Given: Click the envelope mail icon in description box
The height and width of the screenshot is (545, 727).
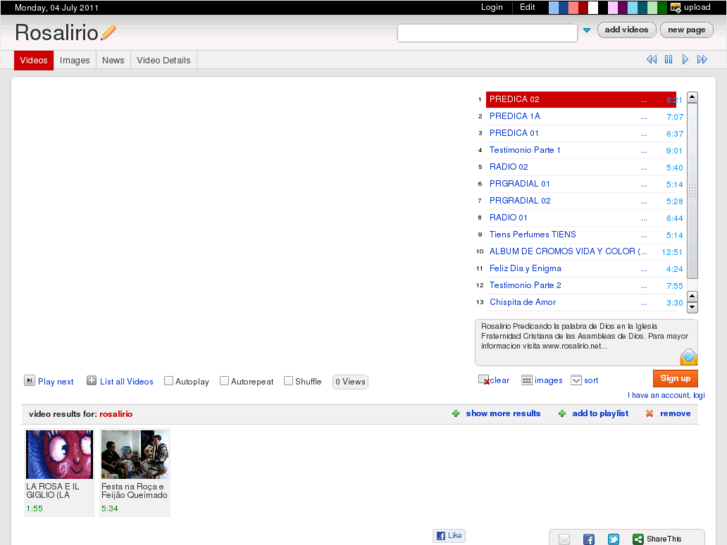Looking at the screenshot, I should click(689, 357).
